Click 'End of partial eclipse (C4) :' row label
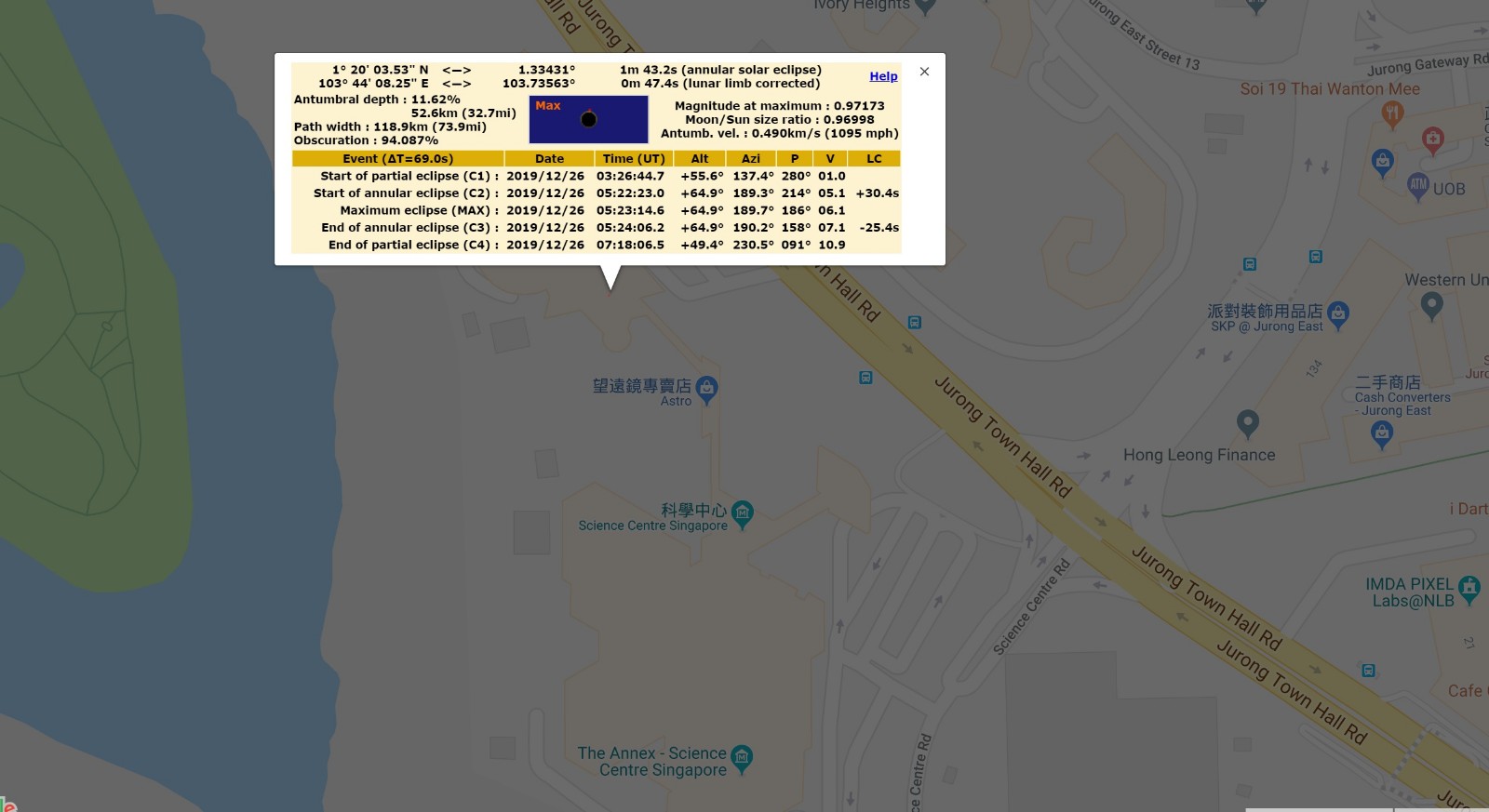The width and height of the screenshot is (1489, 812). point(414,246)
